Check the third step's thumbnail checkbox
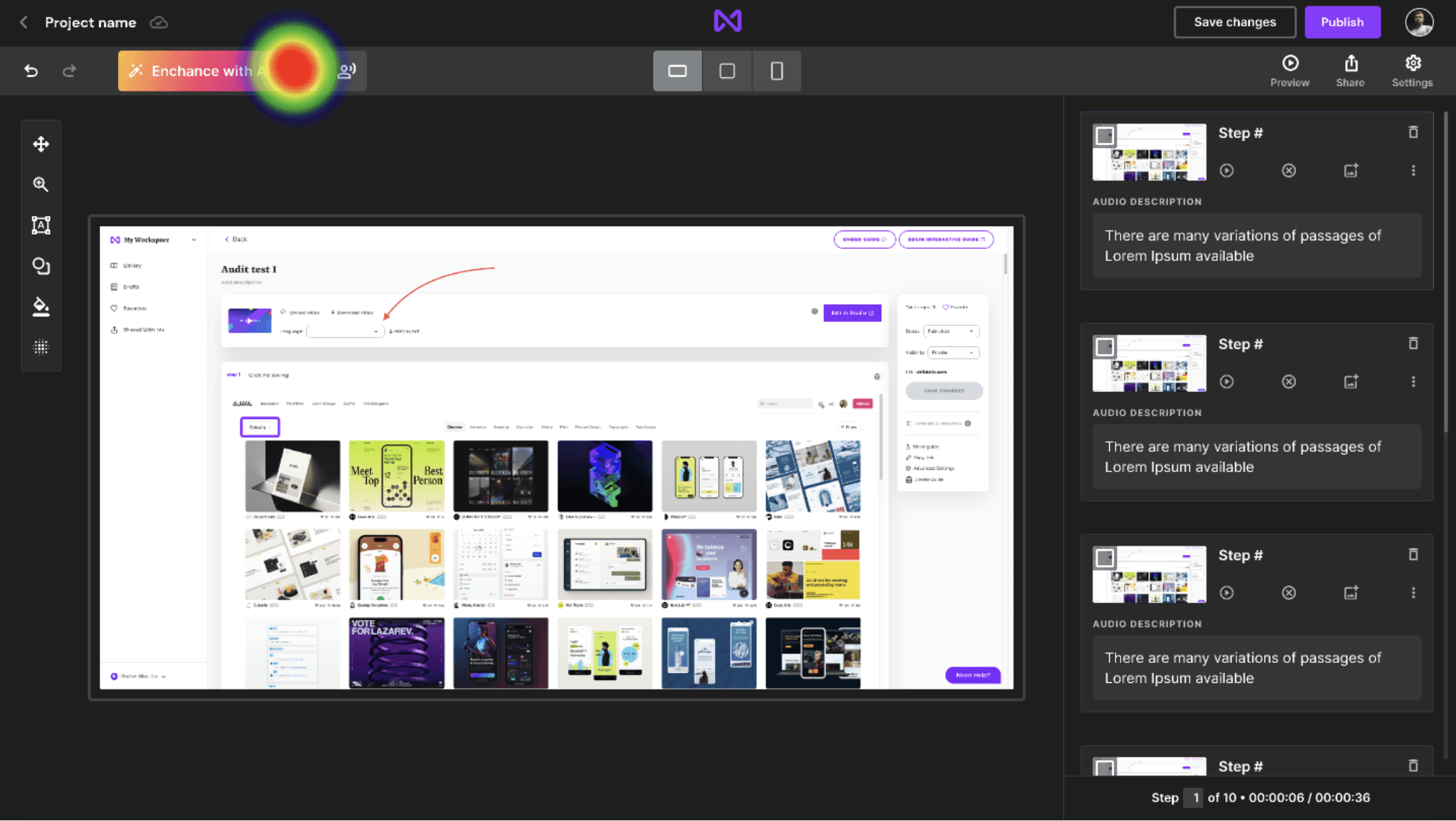Screen dimensions: 1456x821 point(1105,559)
